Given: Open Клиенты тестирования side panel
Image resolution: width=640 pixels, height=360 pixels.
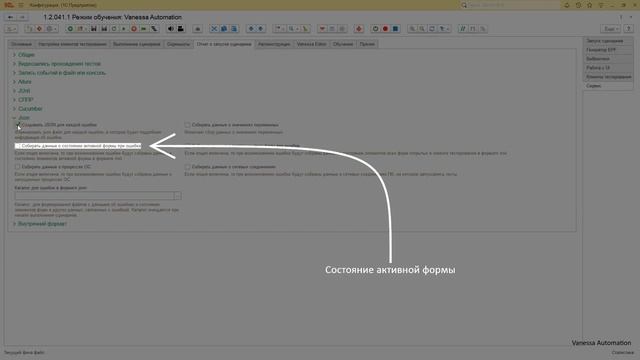Looking at the screenshot, I should 608,77.
